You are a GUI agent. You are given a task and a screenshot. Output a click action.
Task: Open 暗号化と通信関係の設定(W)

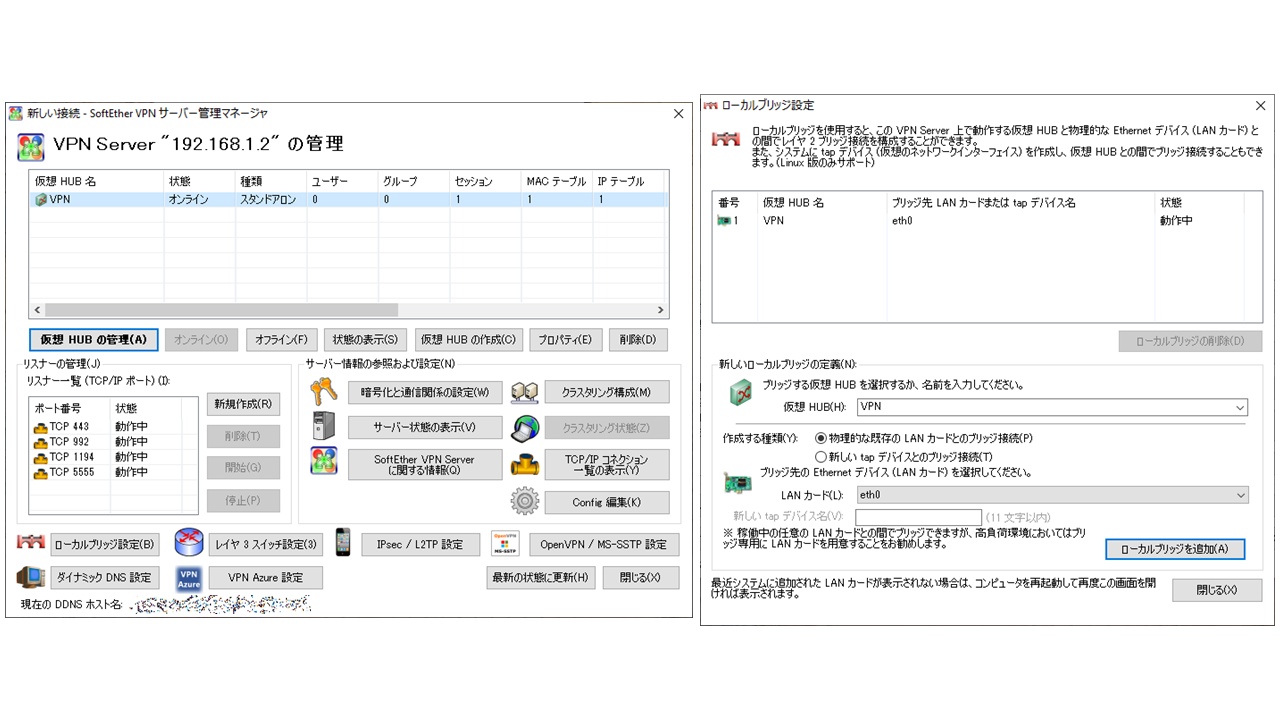425,392
